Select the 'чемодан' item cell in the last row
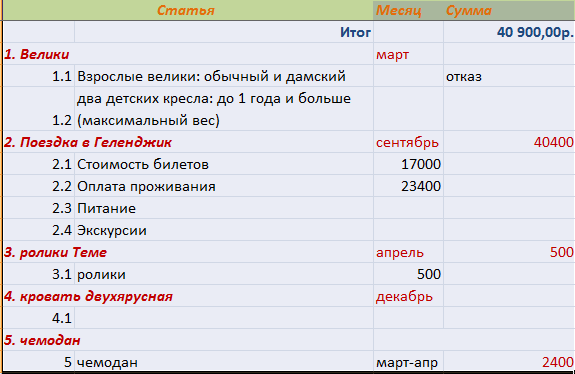The image size is (575, 374). point(224,362)
